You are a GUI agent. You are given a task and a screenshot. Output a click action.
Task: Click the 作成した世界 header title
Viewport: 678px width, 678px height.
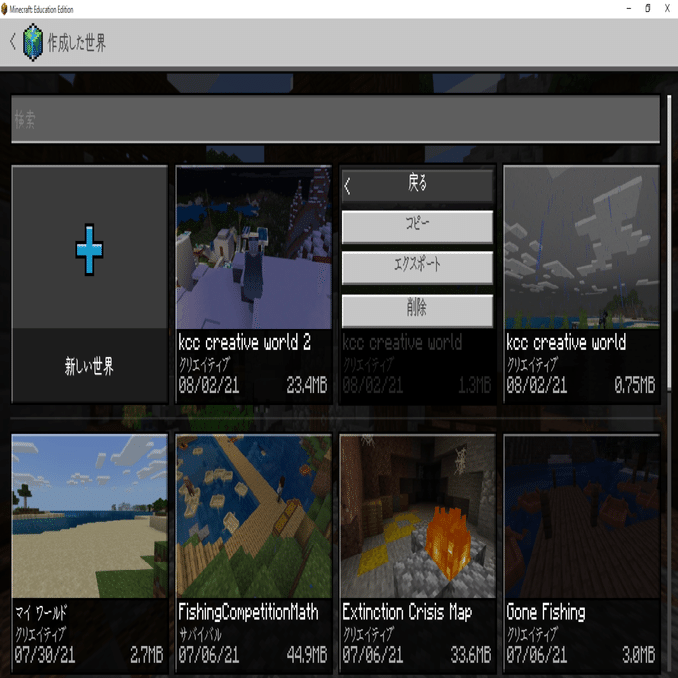(x=77, y=42)
